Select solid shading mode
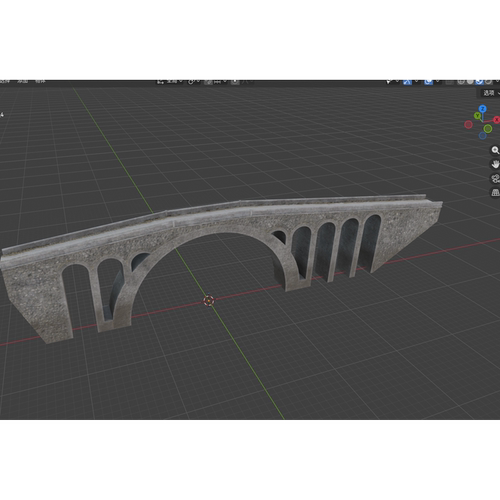Viewport: 500px width, 500px height. coord(470,82)
